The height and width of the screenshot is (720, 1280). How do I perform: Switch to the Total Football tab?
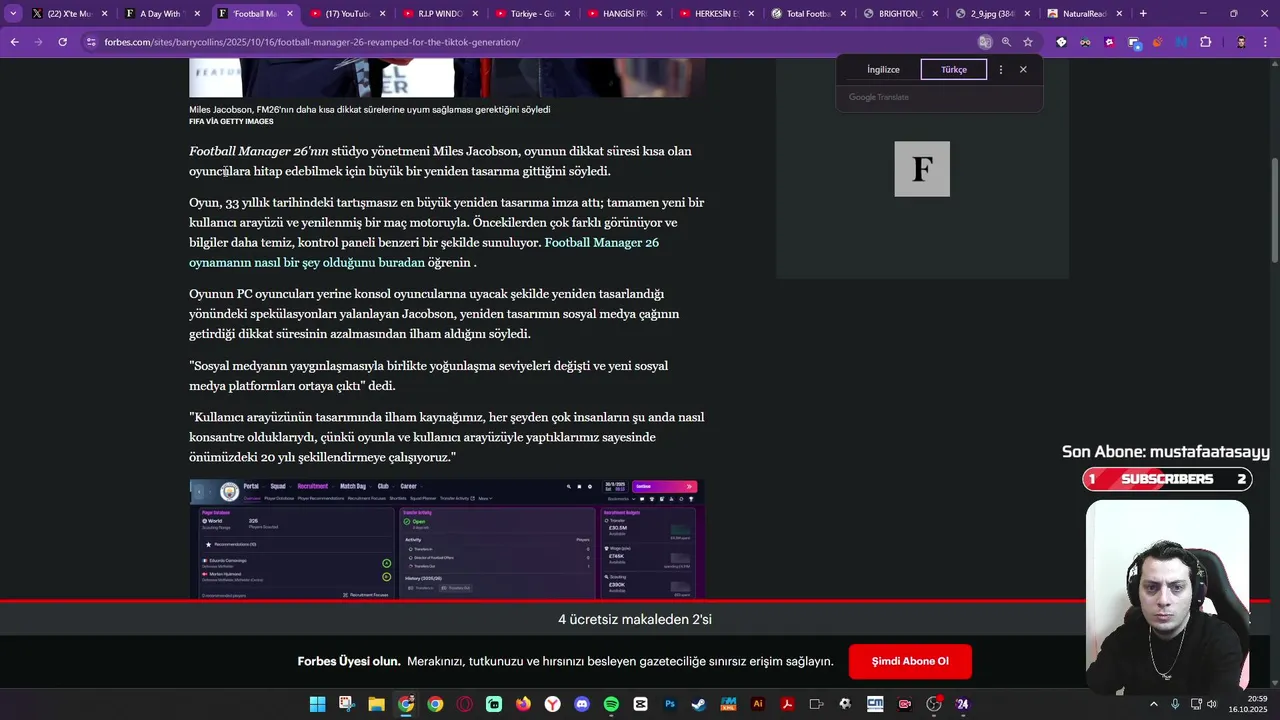(x=806, y=14)
